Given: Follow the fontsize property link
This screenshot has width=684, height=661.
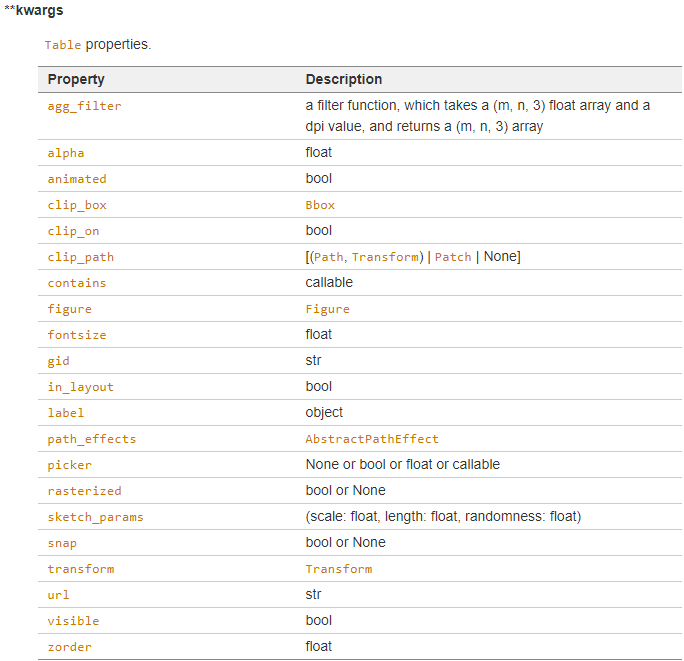Looking at the screenshot, I should coord(77,335).
